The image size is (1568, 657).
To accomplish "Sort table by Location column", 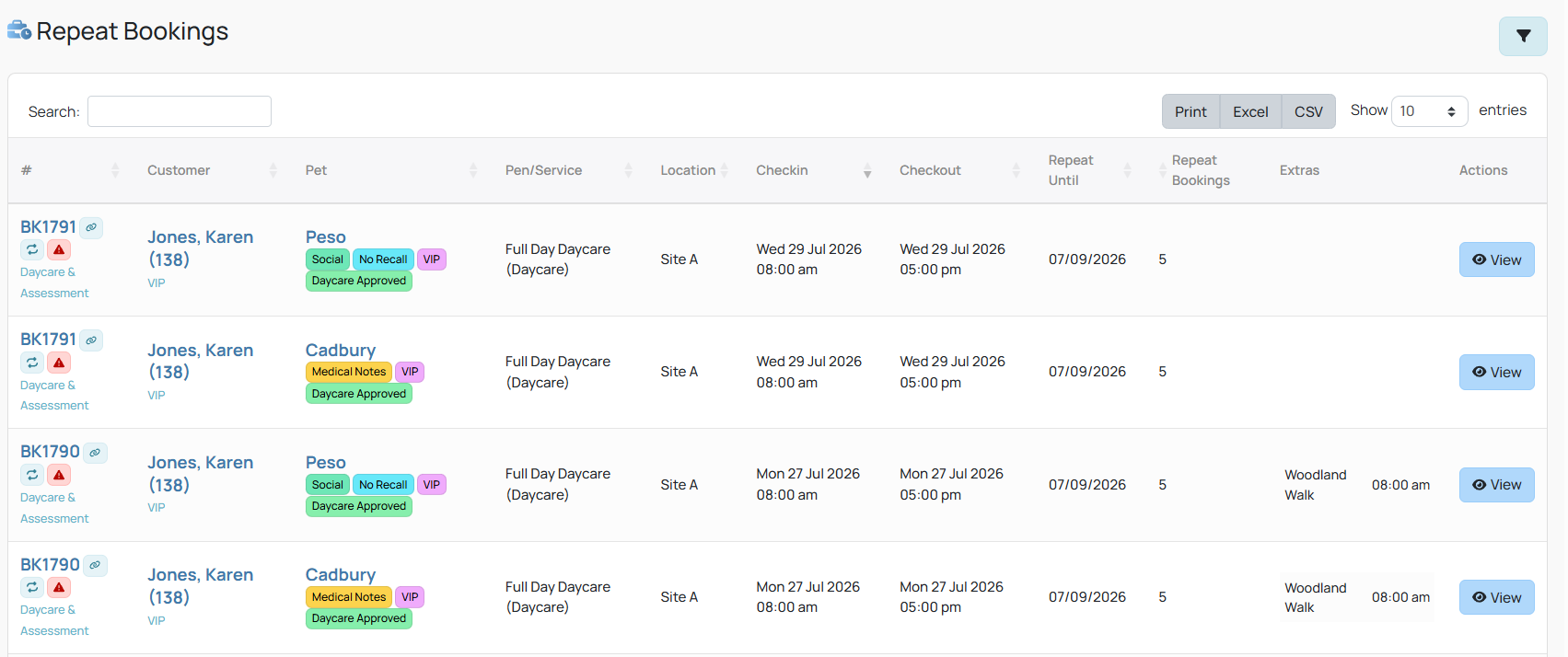I will point(695,170).
